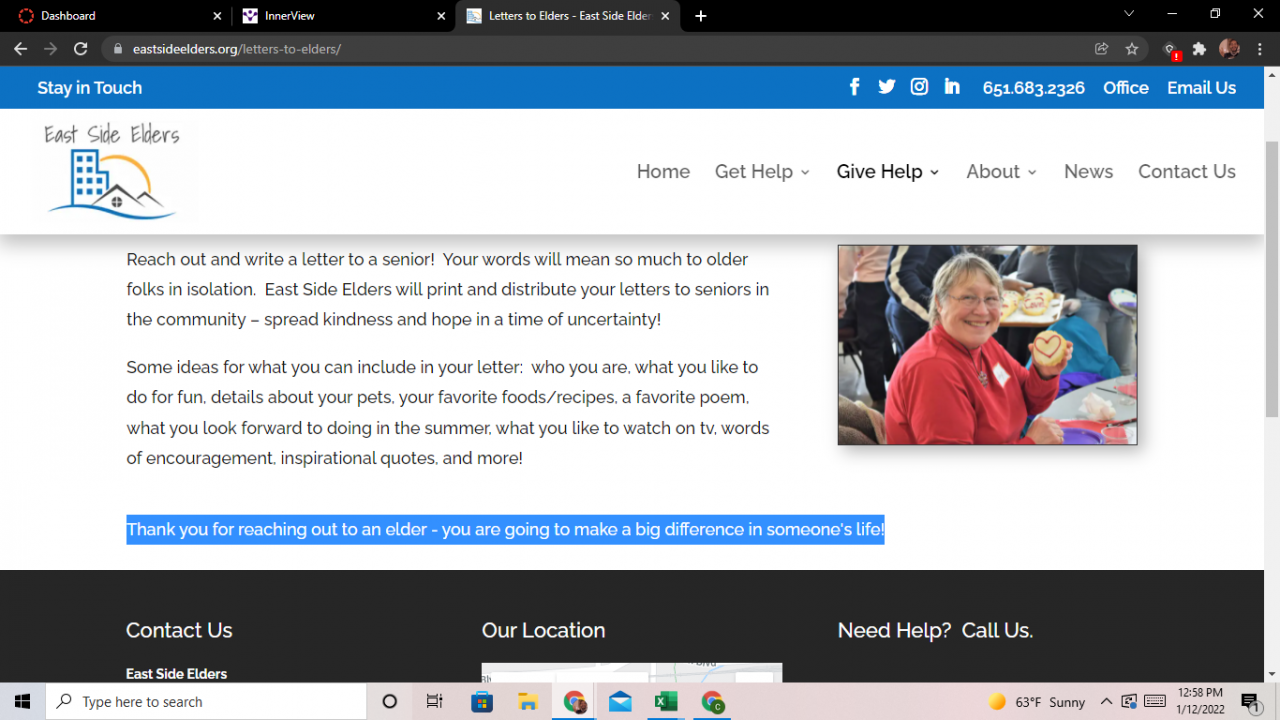Click the Email Us link
The height and width of the screenshot is (720, 1280).
(x=1201, y=88)
